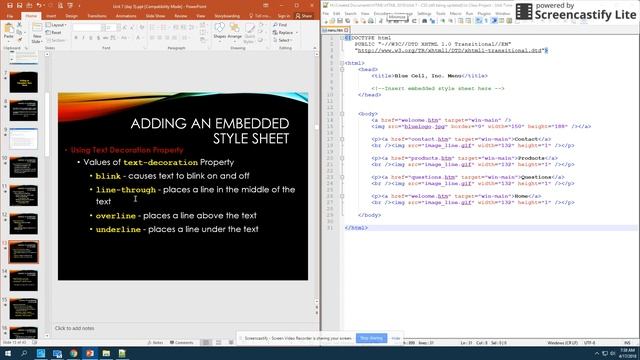Stop sharing the Screencastify recording
The width and height of the screenshot is (640, 360).
point(371,338)
